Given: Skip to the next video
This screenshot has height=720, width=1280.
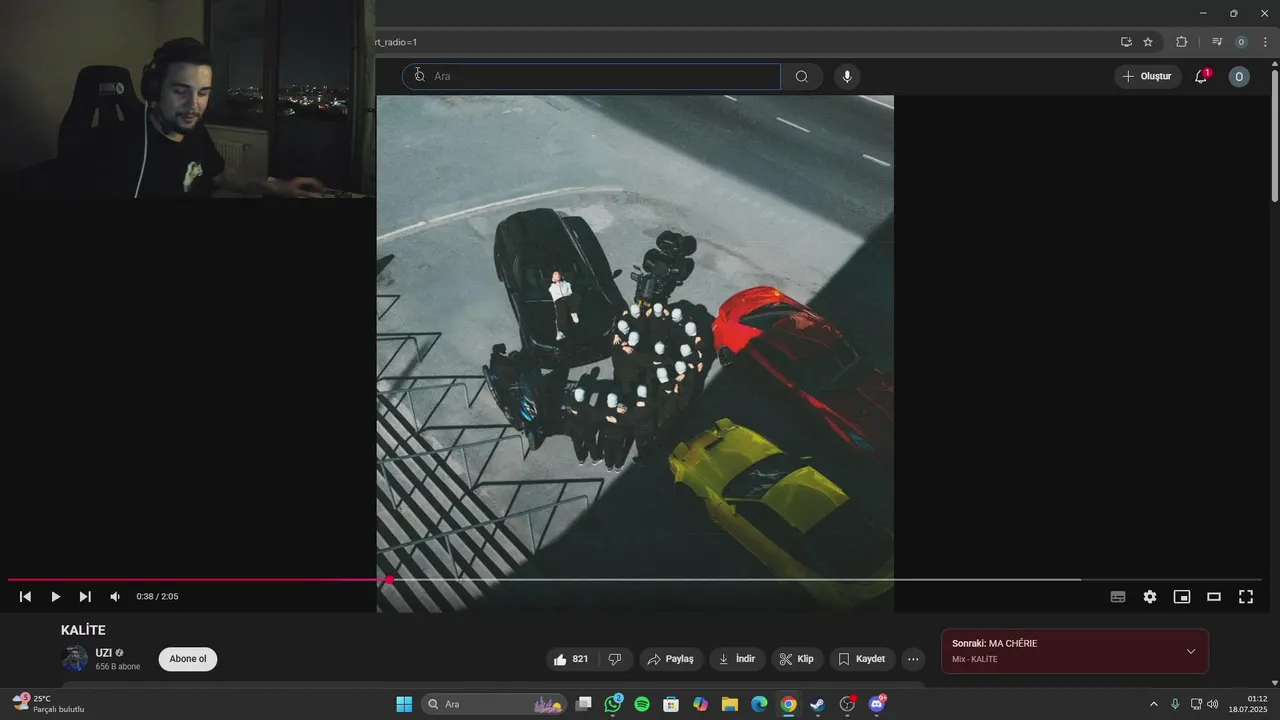Looking at the screenshot, I should pyautogui.click(x=85, y=597).
